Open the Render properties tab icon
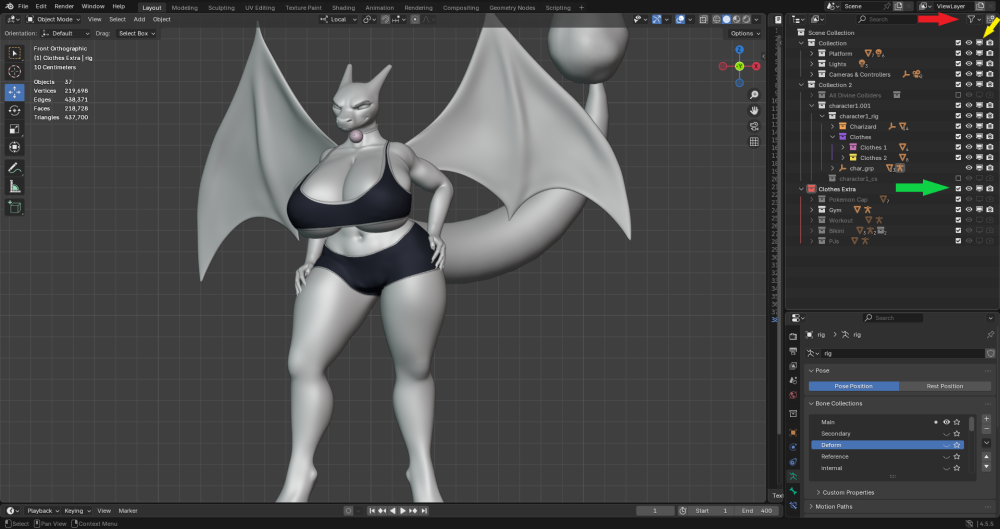1000x529 pixels. point(793,336)
